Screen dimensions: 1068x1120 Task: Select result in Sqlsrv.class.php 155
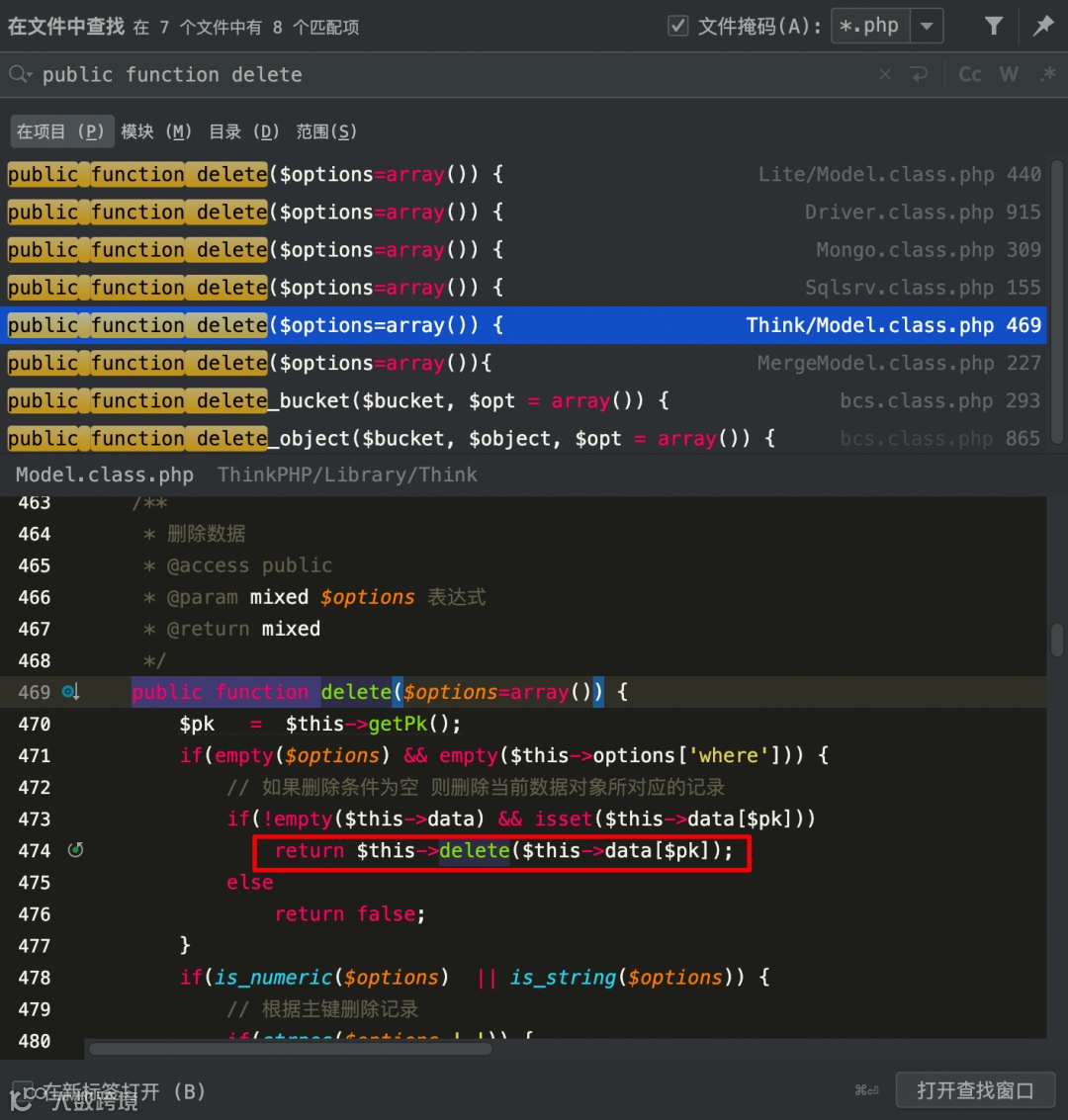(524, 288)
